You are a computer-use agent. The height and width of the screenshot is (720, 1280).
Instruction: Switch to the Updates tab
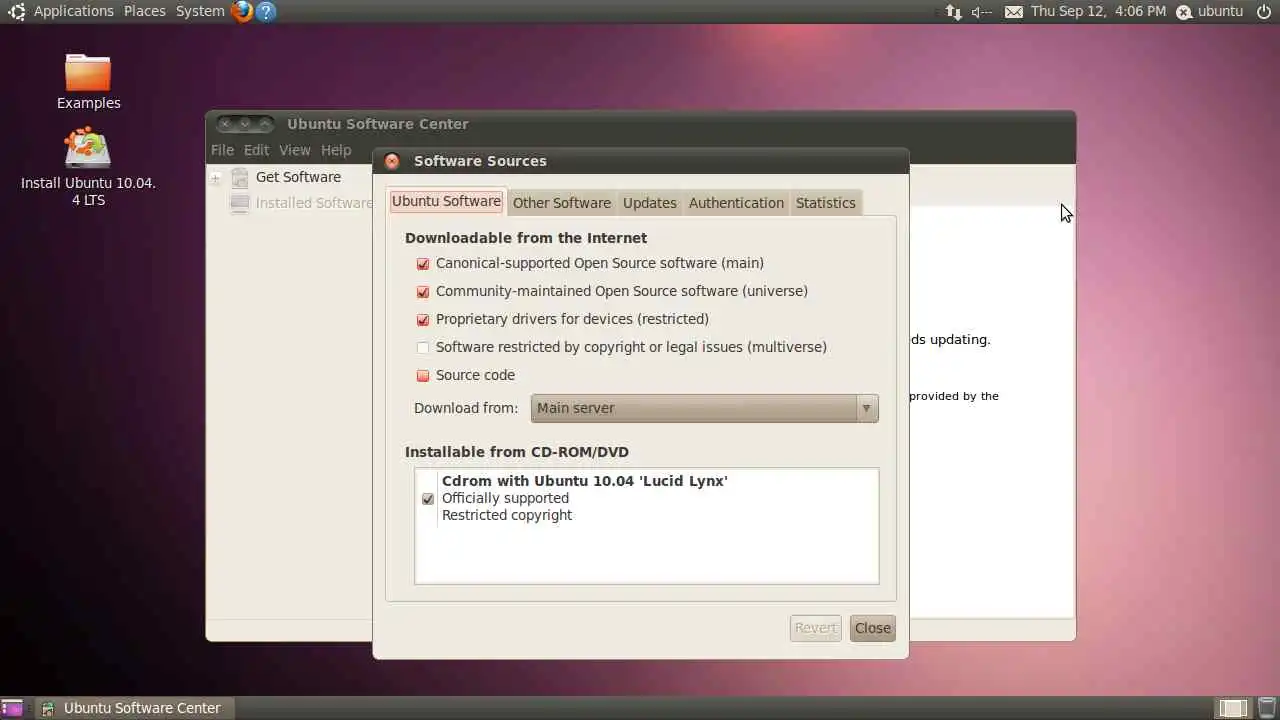[x=649, y=203]
